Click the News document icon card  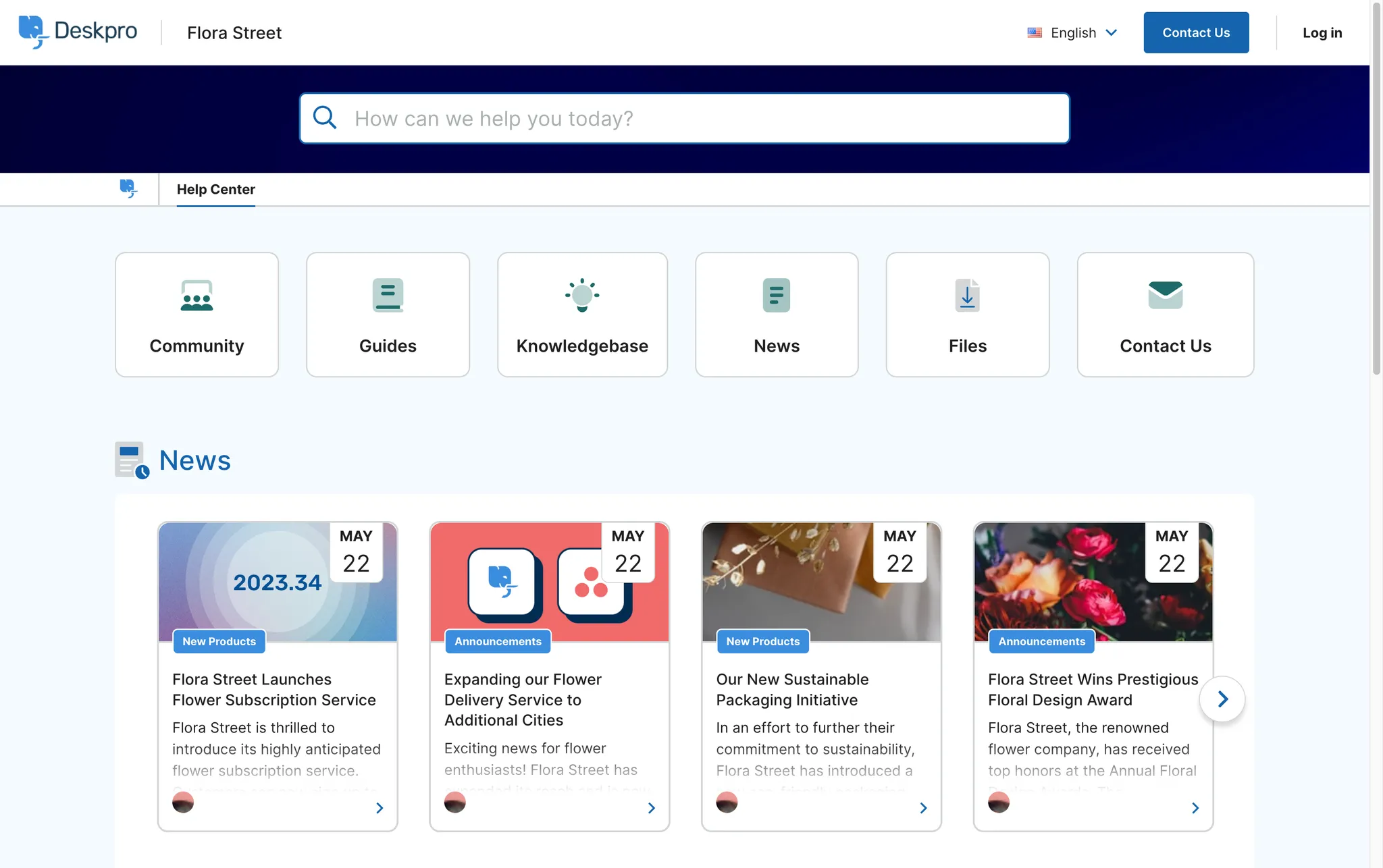[x=777, y=295]
